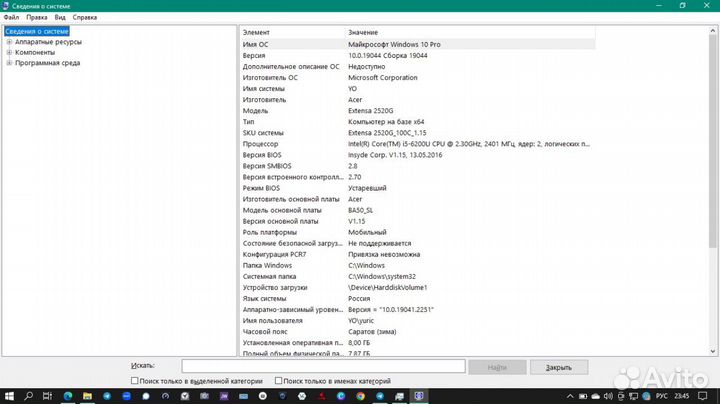Select the 'Имя пользователя' row
This screenshot has height=404, width=720.
click(x=417, y=320)
